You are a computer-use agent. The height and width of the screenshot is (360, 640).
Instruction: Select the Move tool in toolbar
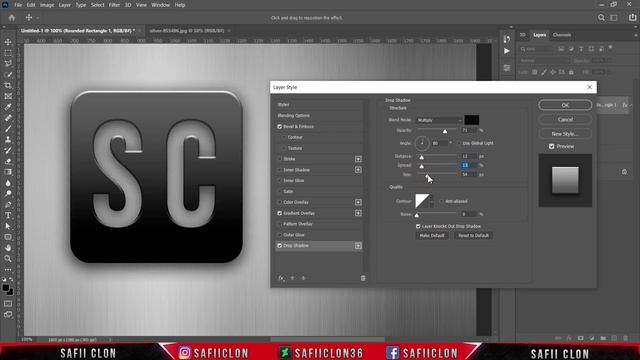click(8, 42)
